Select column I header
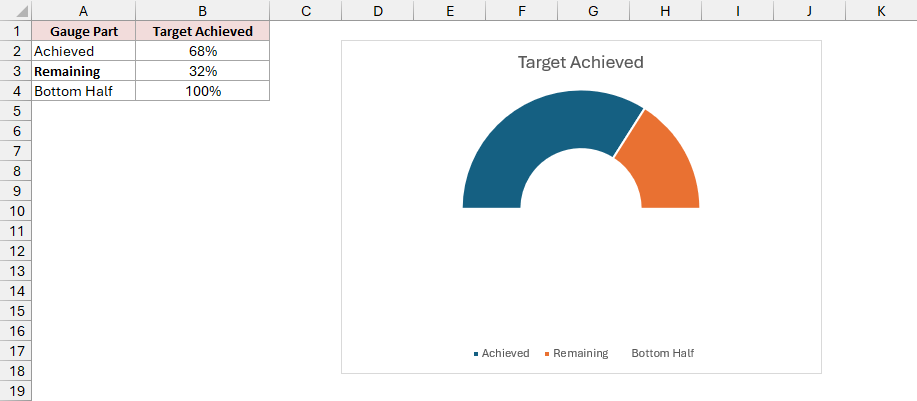Viewport: 917px width, 401px height. click(737, 11)
